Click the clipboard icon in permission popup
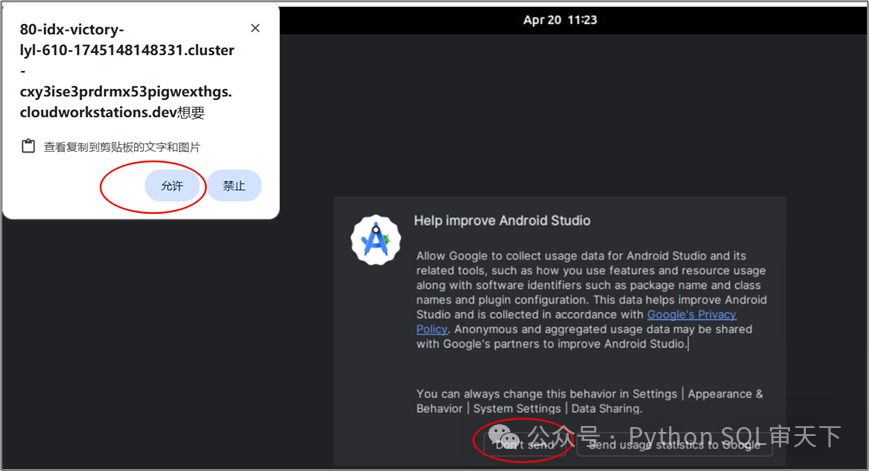Viewport: 869px width, 471px height. tap(28, 146)
